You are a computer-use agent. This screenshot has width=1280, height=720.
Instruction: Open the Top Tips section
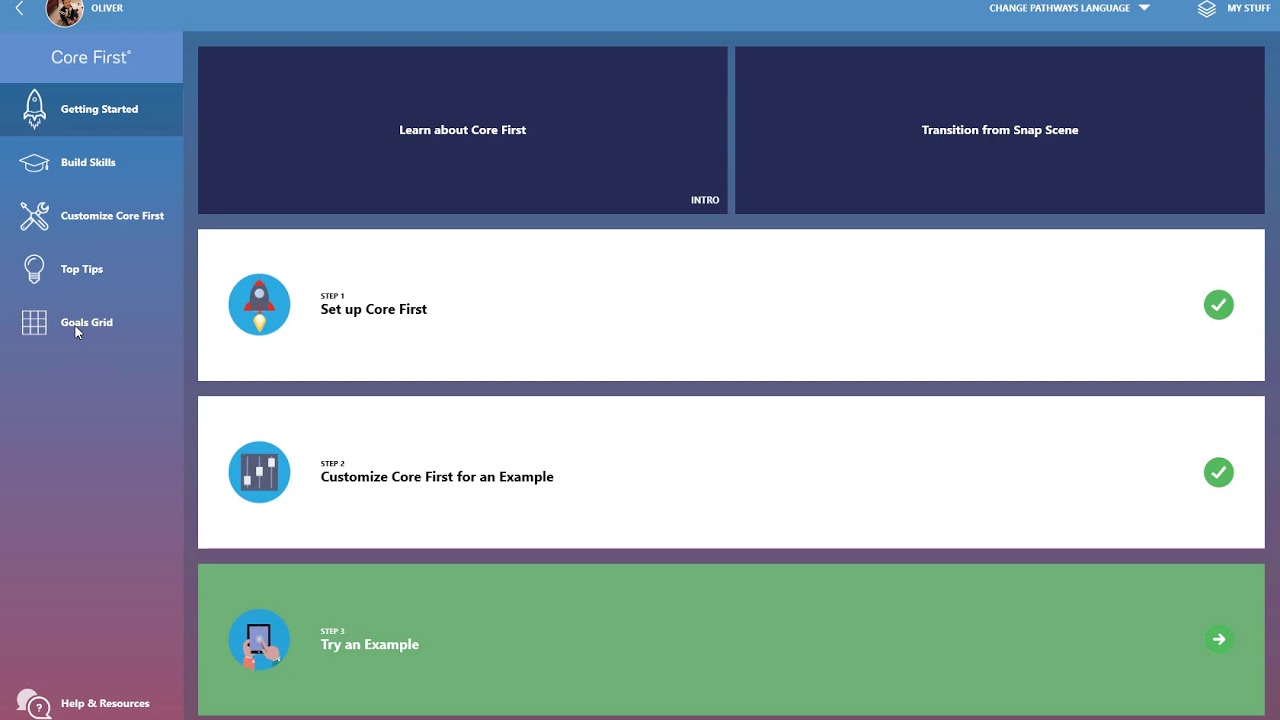[91, 269]
